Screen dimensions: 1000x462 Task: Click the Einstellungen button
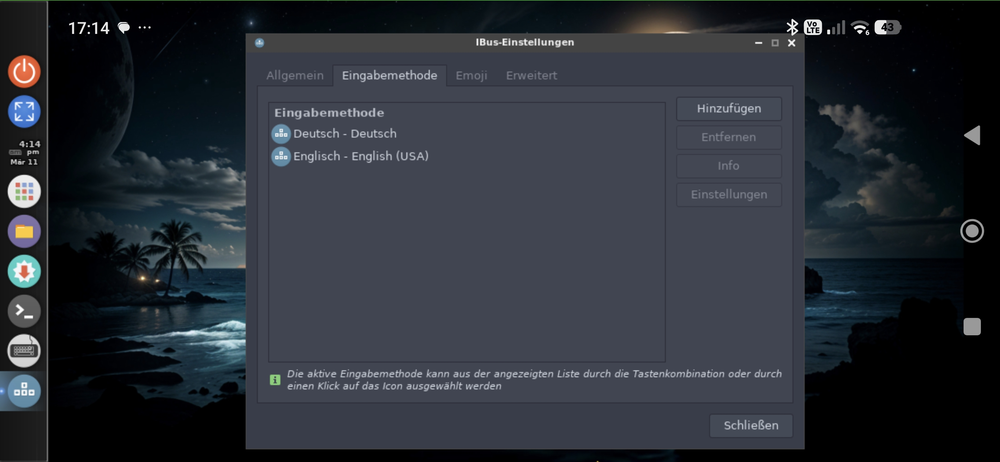[x=729, y=195]
